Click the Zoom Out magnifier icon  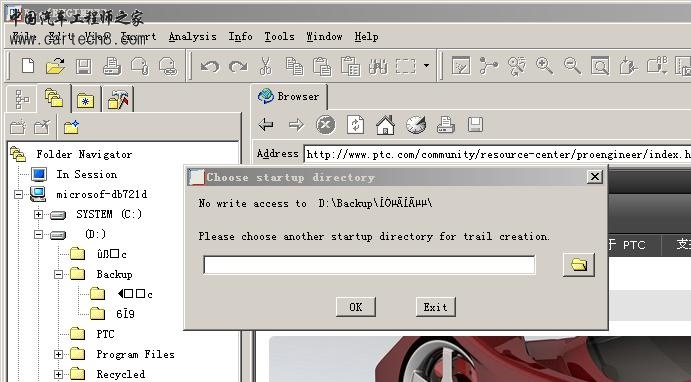(572, 66)
